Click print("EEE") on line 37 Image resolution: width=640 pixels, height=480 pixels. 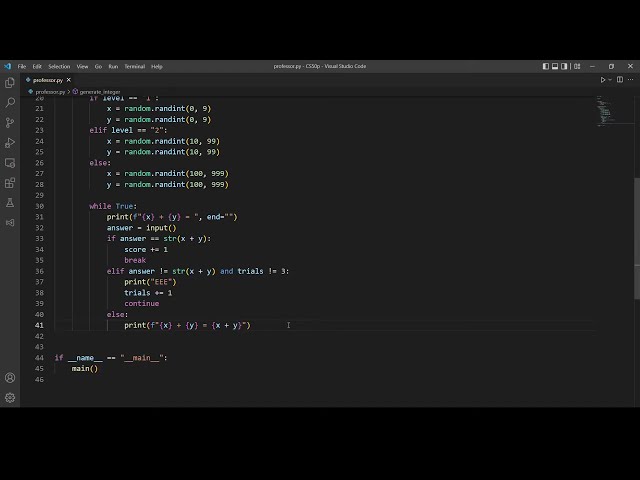point(150,282)
